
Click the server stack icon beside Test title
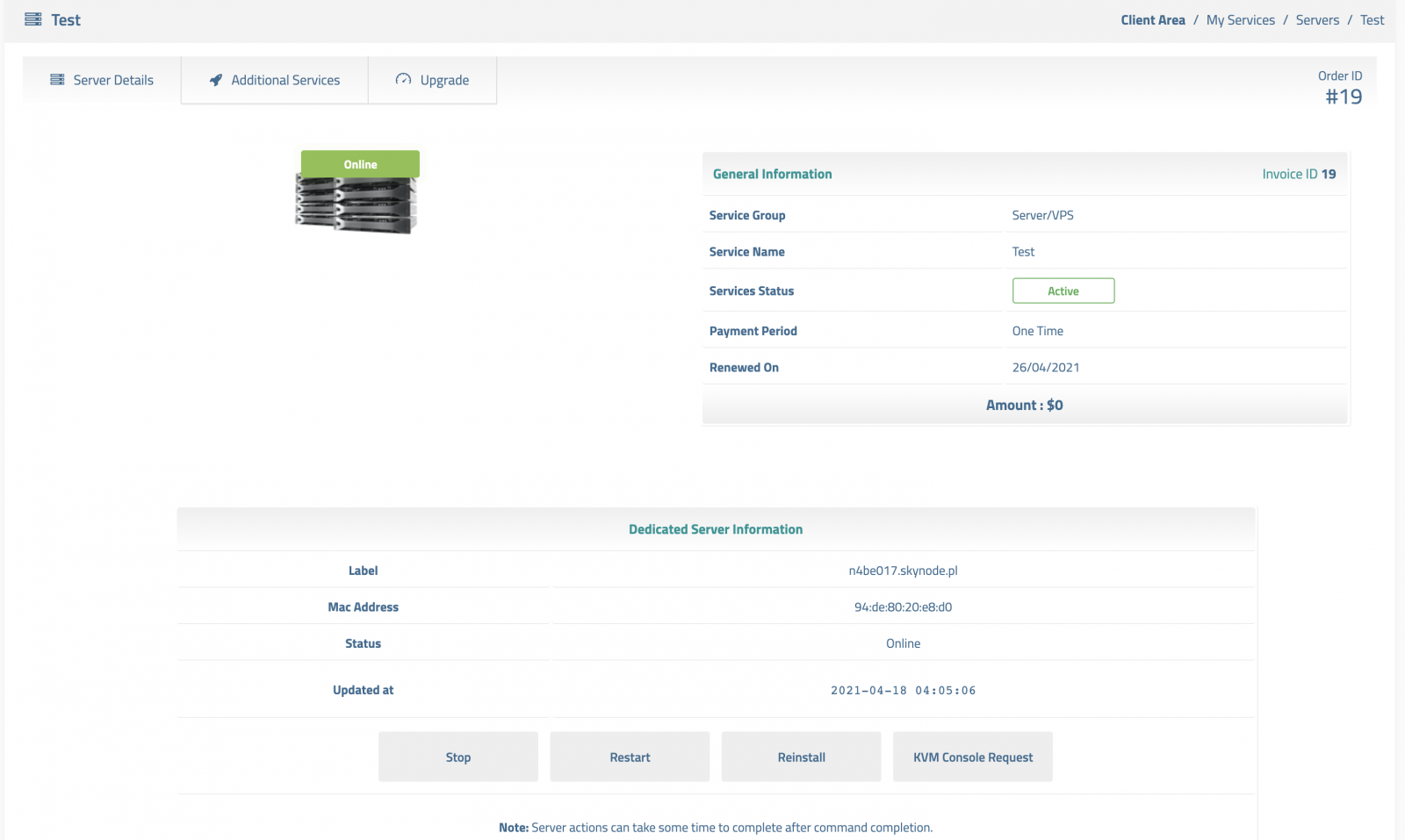[32, 19]
